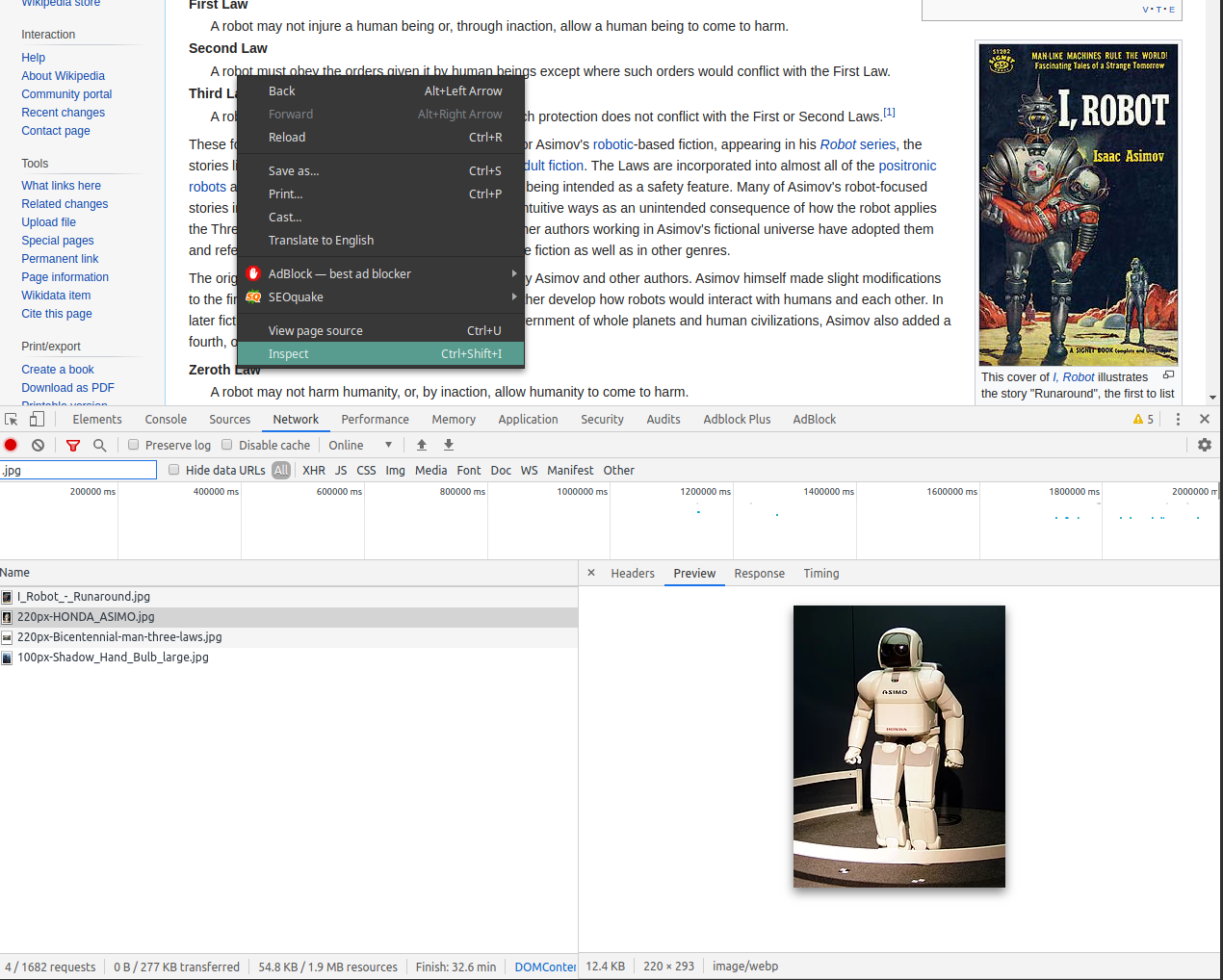1223x980 pixels.
Task: Click the I, Robot book cover thumbnail
Action: click(x=1079, y=204)
